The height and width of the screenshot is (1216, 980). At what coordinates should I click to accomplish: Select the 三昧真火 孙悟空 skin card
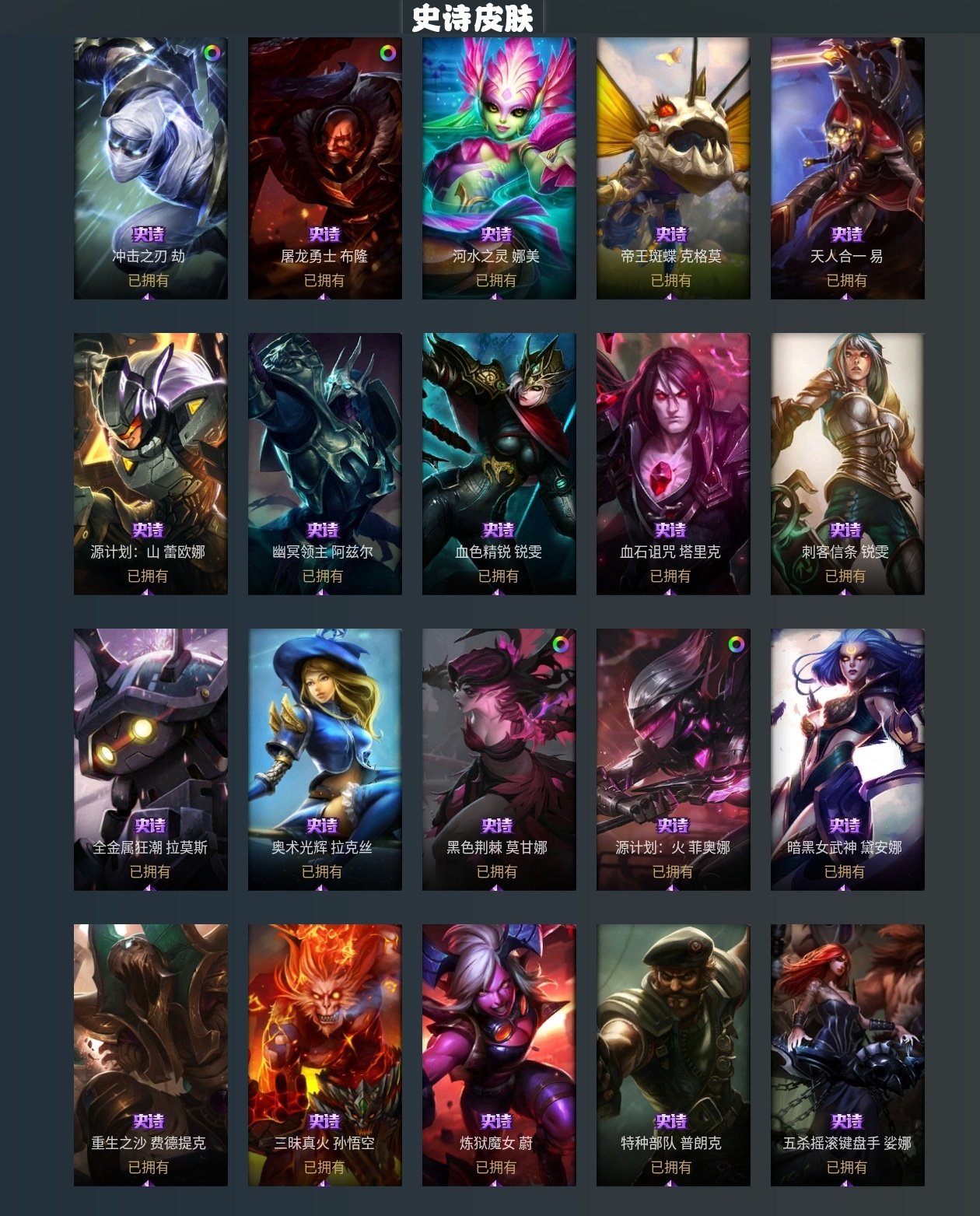click(x=325, y=1055)
